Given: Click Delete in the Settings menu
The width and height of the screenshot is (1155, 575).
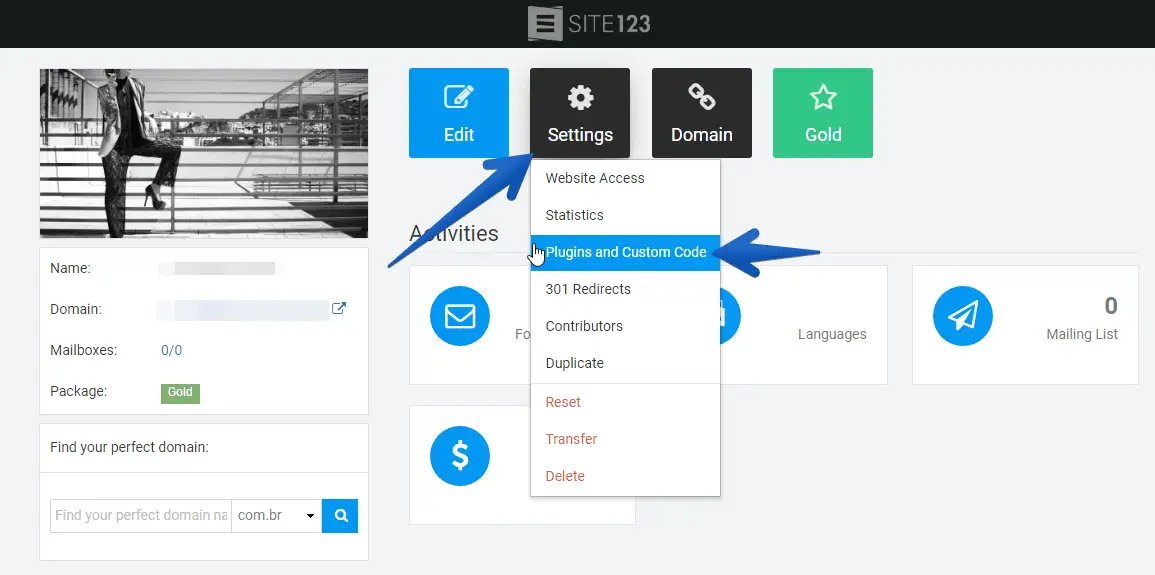Looking at the screenshot, I should pos(565,476).
